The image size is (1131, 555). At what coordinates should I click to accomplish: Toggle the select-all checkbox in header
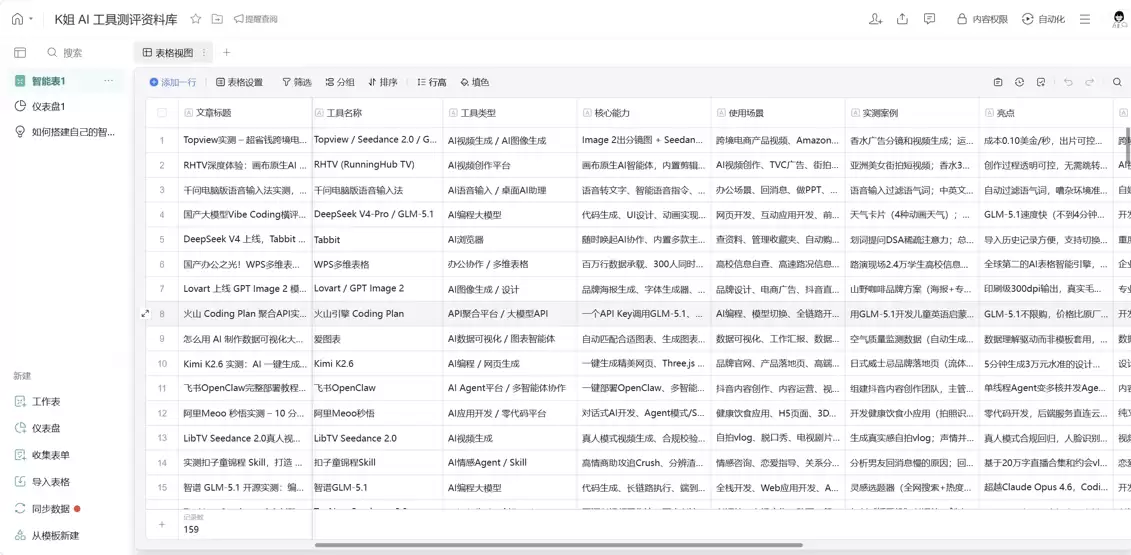click(162, 113)
